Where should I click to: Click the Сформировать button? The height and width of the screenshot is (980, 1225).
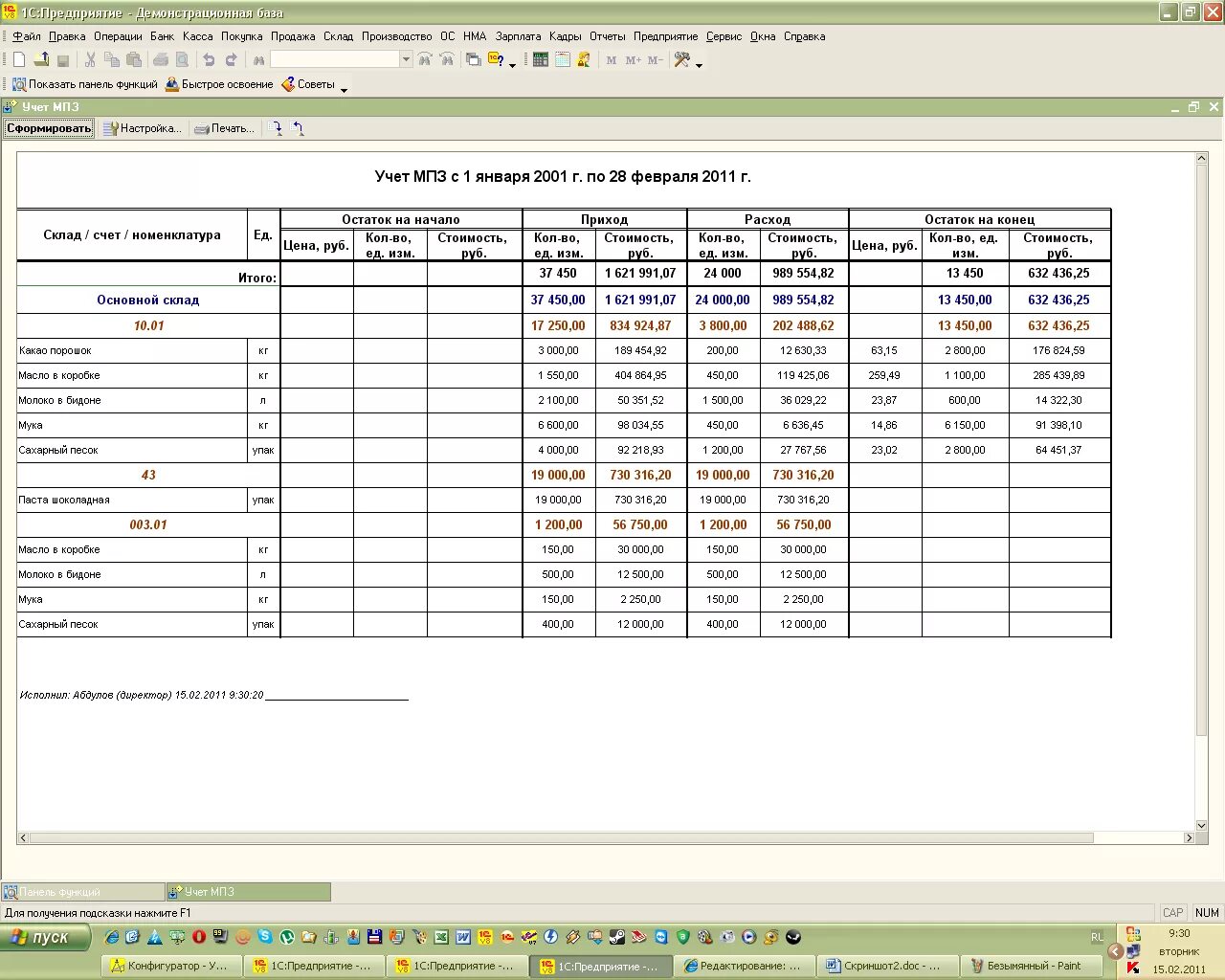click(49, 128)
